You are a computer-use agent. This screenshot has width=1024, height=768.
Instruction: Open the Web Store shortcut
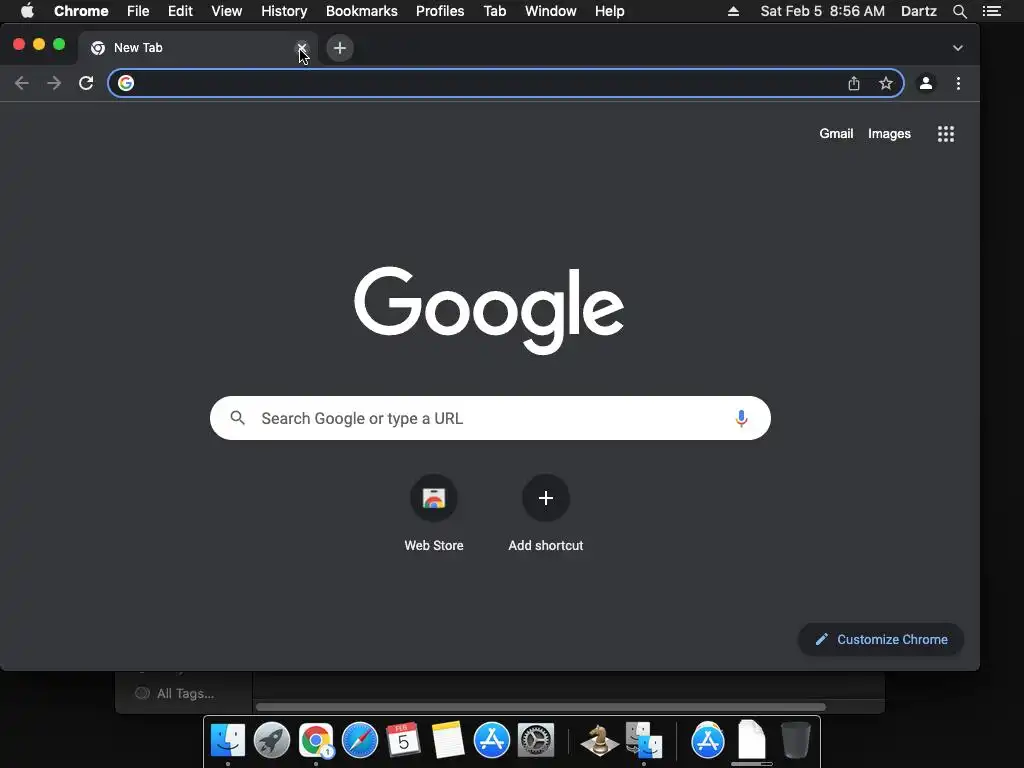tap(434, 514)
